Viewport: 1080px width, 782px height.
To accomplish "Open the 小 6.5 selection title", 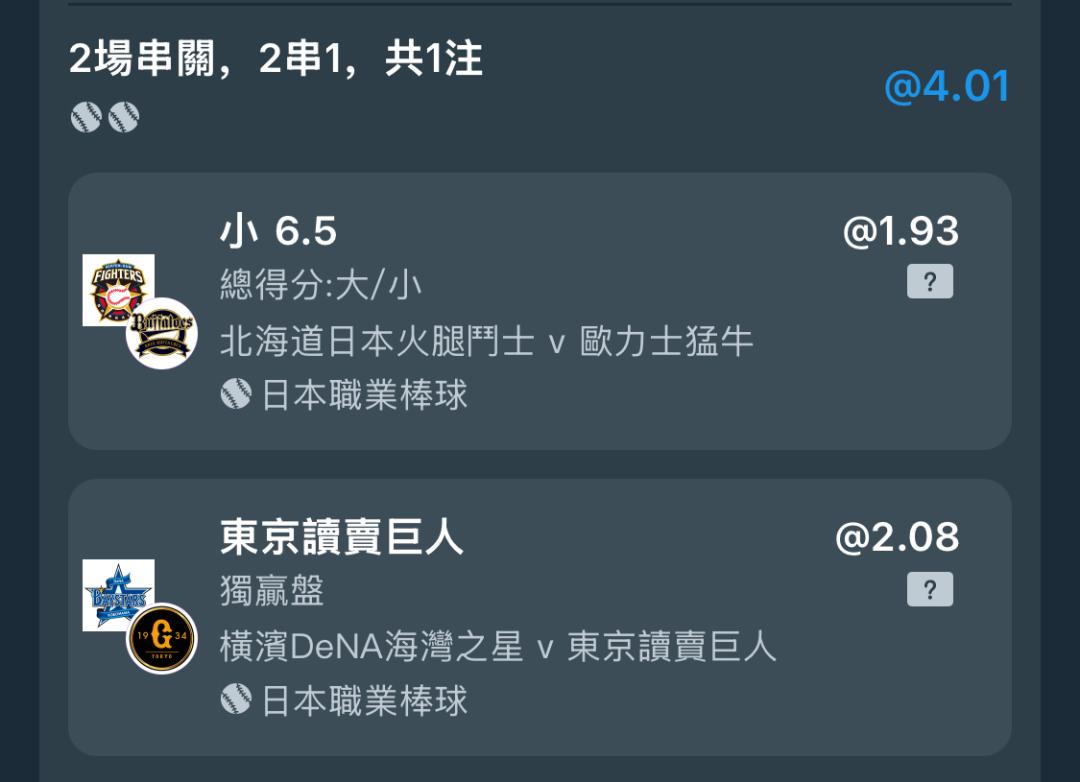I will [x=278, y=231].
